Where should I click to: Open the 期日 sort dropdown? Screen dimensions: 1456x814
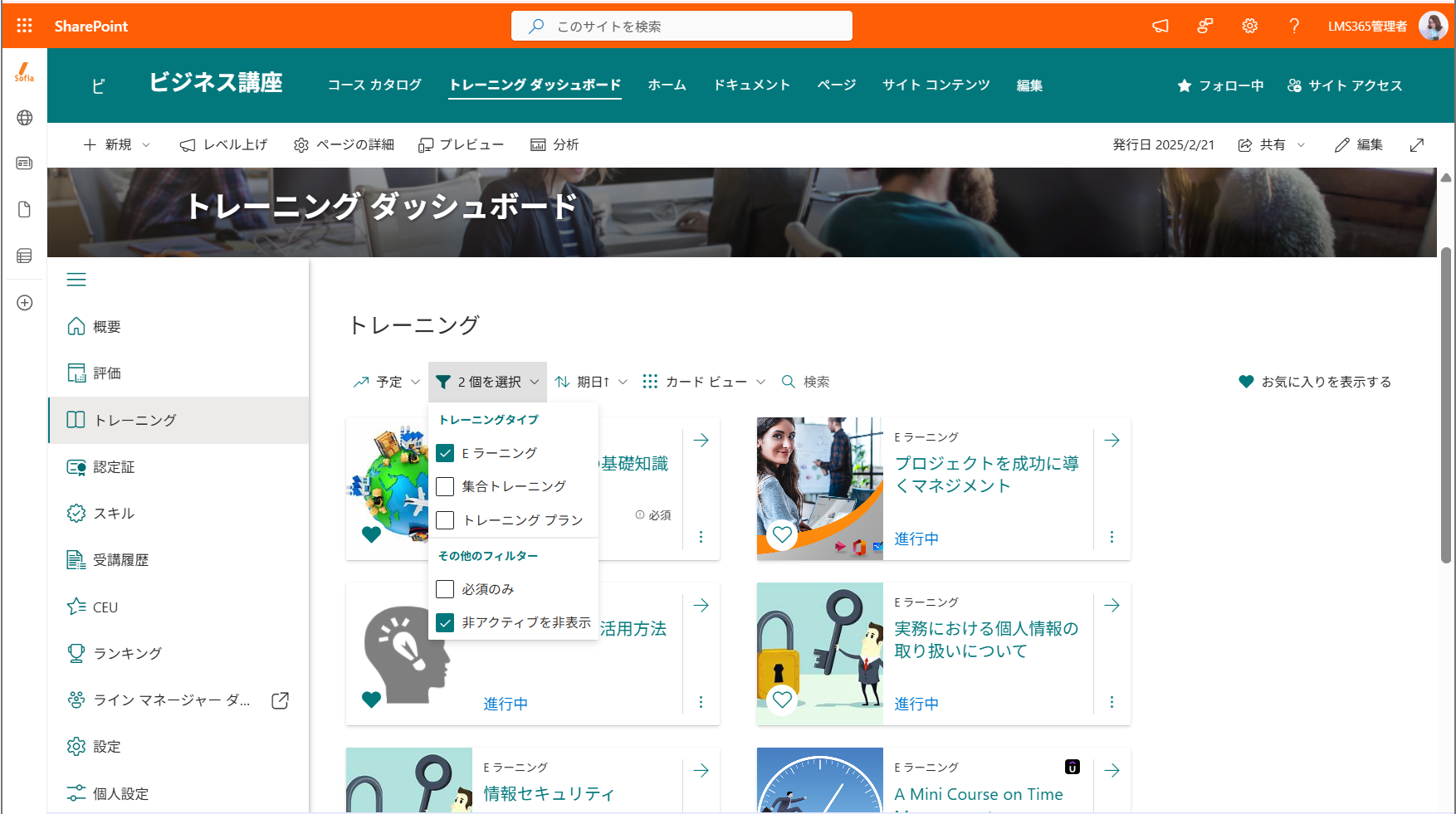click(591, 382)
